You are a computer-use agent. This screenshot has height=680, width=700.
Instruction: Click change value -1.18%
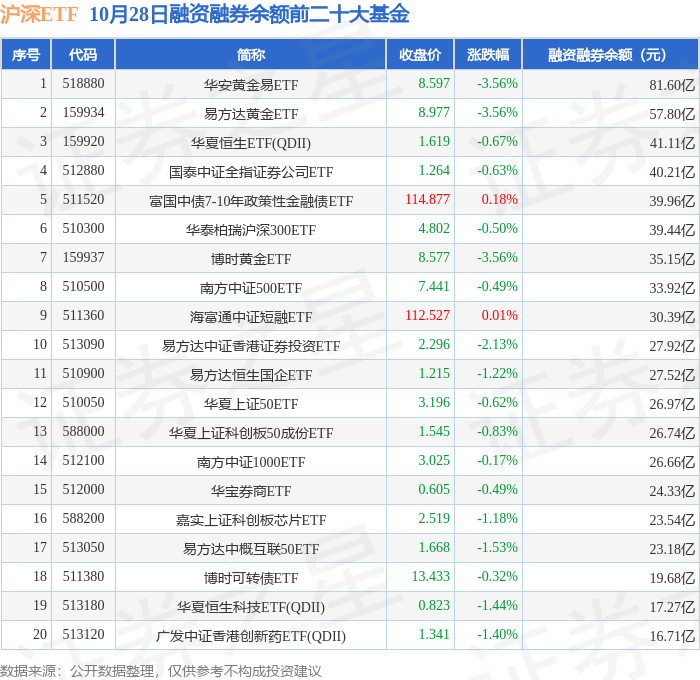pyautogui.click(x=497, y=519)
